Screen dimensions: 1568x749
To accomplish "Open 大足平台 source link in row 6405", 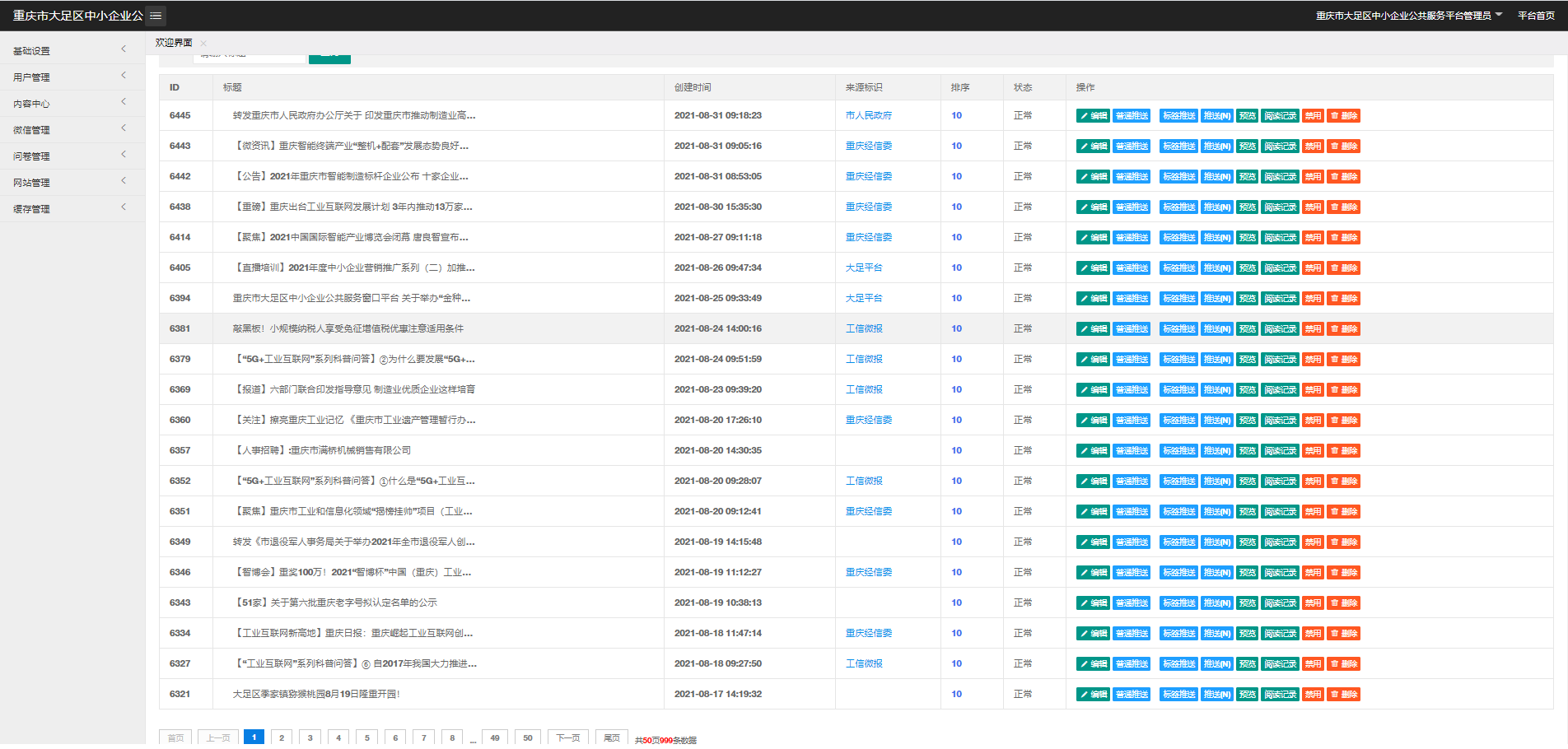I will (x=864, y=268).
